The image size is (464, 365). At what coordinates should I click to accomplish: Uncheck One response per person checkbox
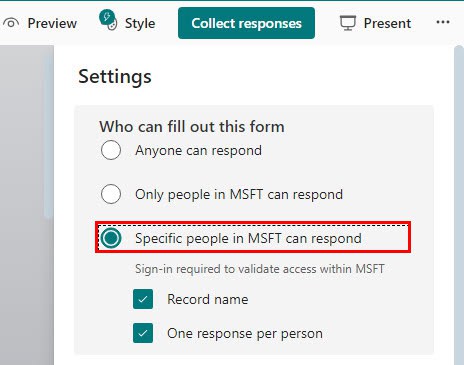pos(143,333)
